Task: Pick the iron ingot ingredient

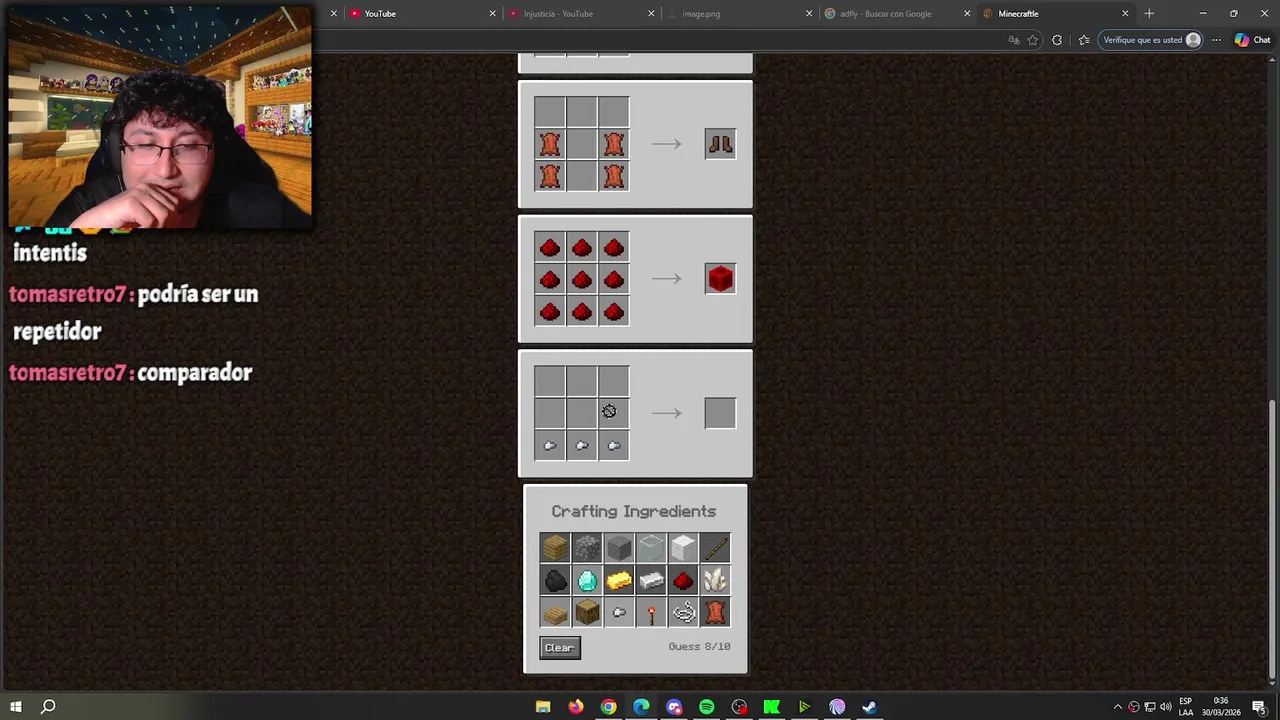Action: click(x=651, y=580)
